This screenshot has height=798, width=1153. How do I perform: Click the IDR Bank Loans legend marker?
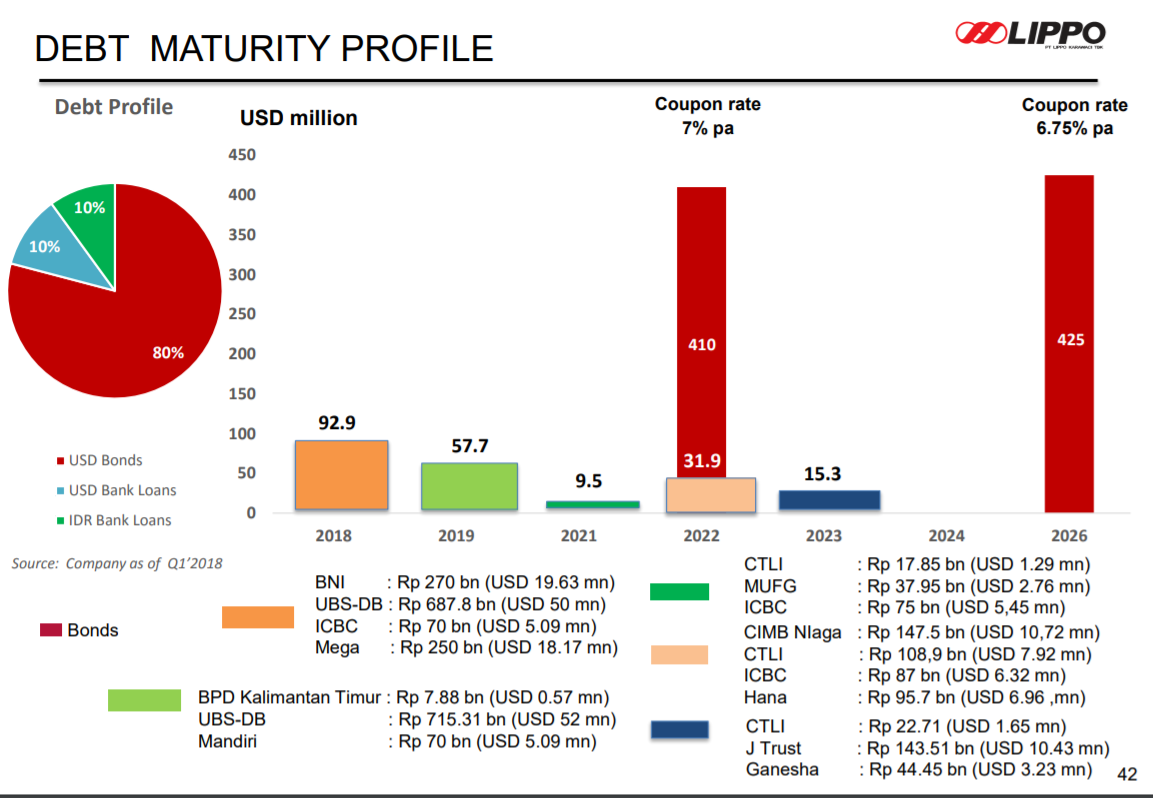click(60, 521)
